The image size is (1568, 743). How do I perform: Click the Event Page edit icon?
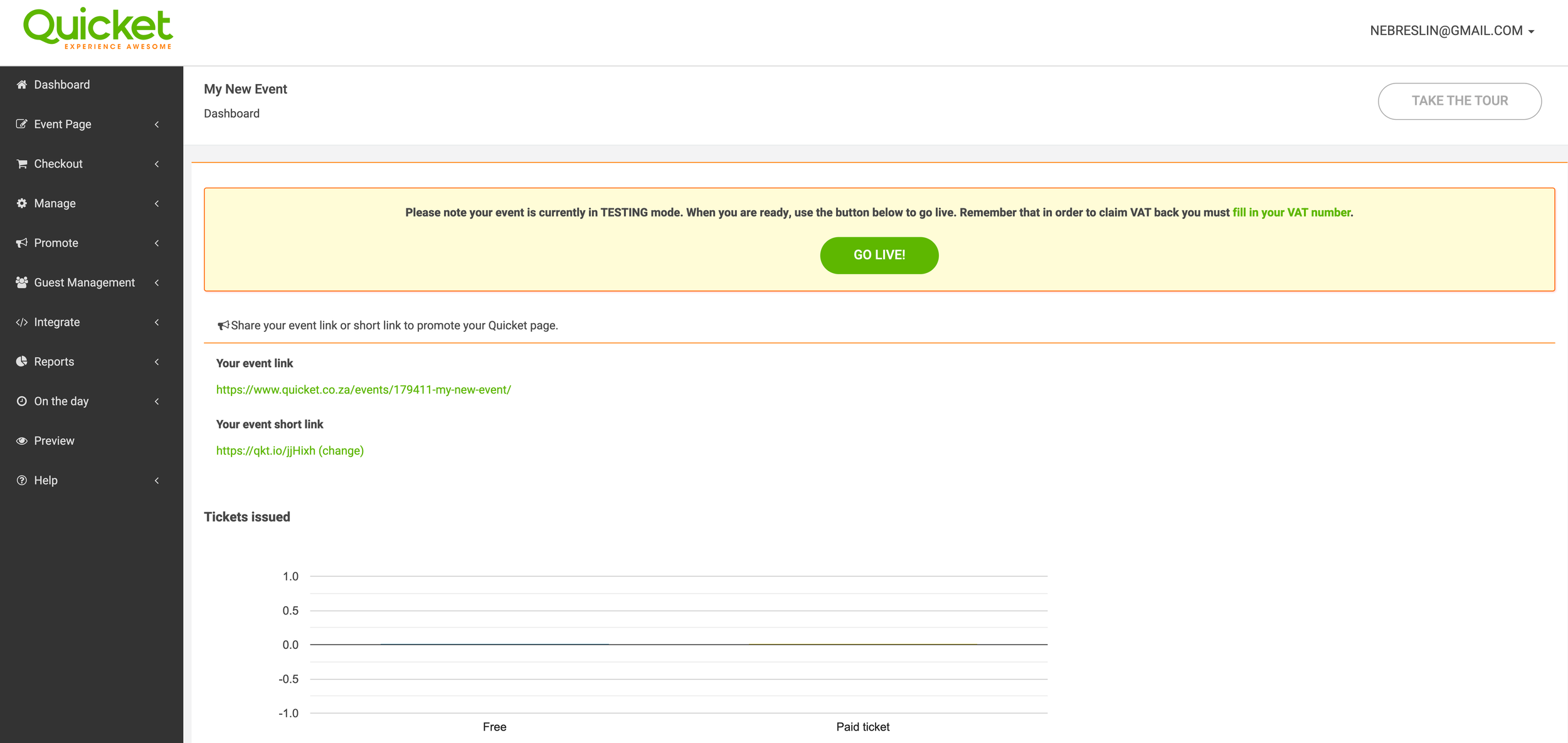tap(22, 124)
